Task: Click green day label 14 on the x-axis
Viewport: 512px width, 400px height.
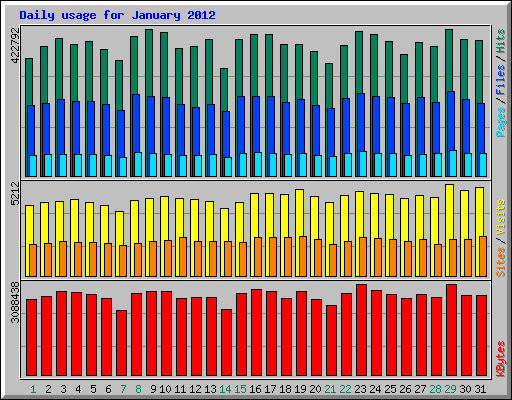Action: click(x=225, y=389)
